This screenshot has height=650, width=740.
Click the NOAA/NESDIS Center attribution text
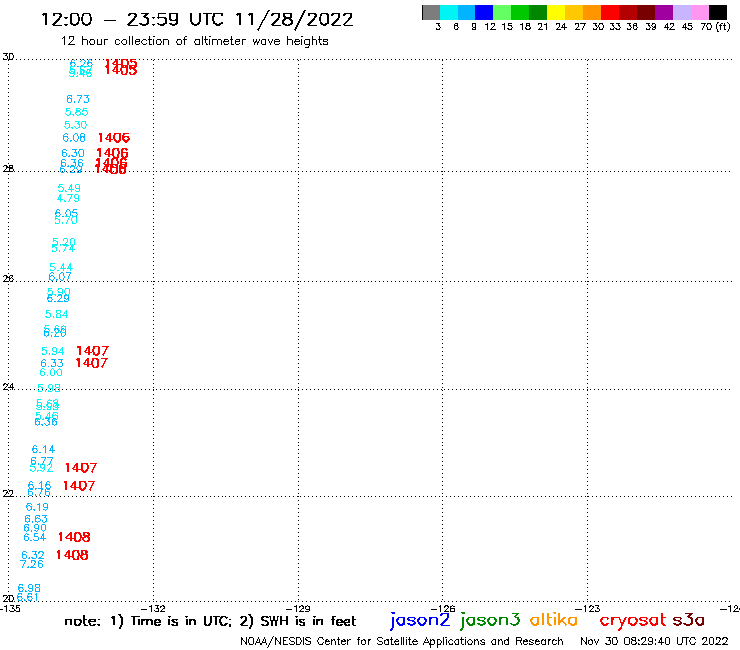tap(402, 642)
